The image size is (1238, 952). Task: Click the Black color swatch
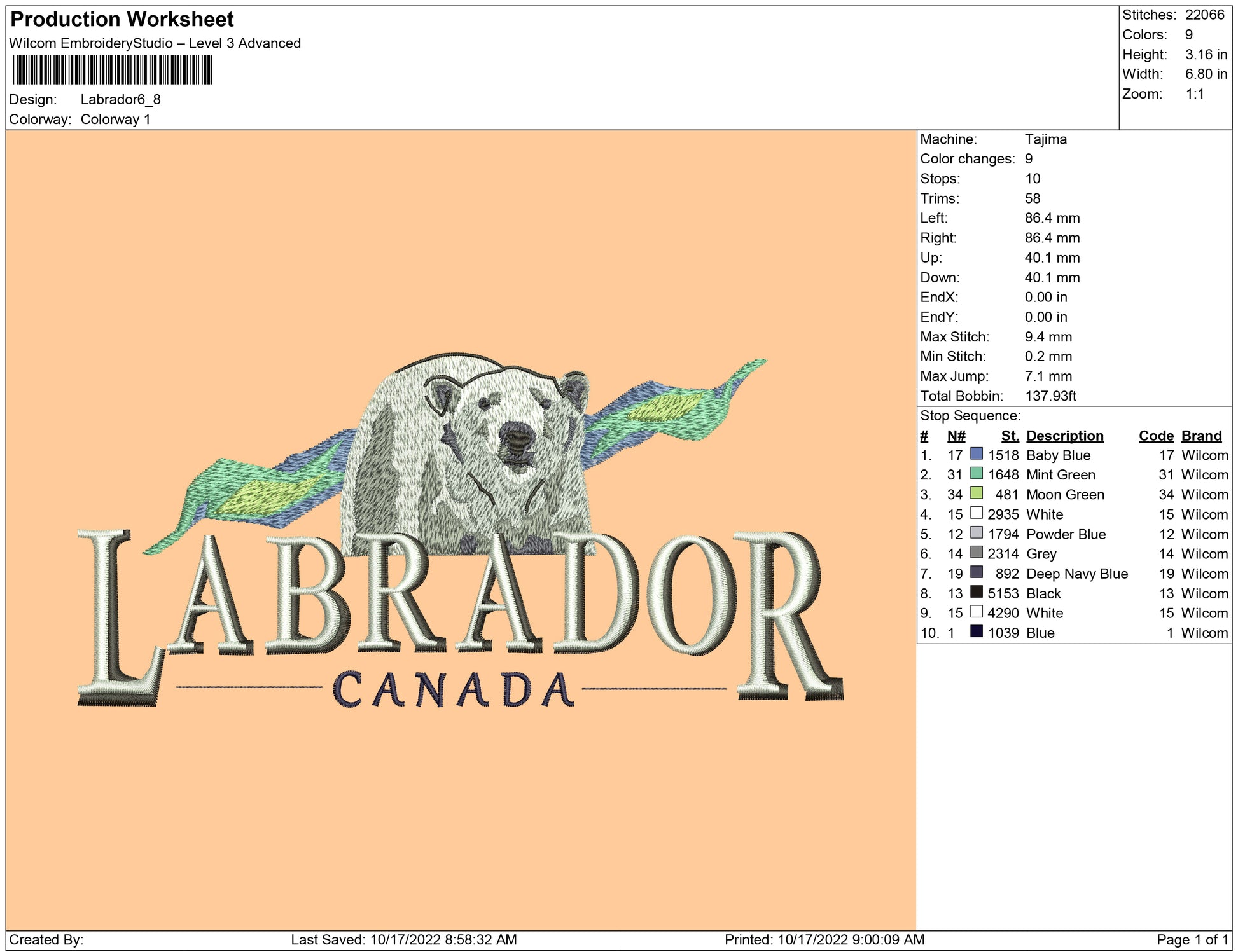tap(976, 592)
